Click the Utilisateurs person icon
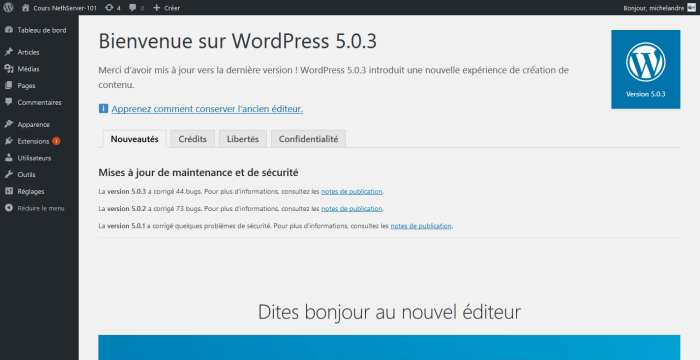The image size is (700, 360). 9,158
